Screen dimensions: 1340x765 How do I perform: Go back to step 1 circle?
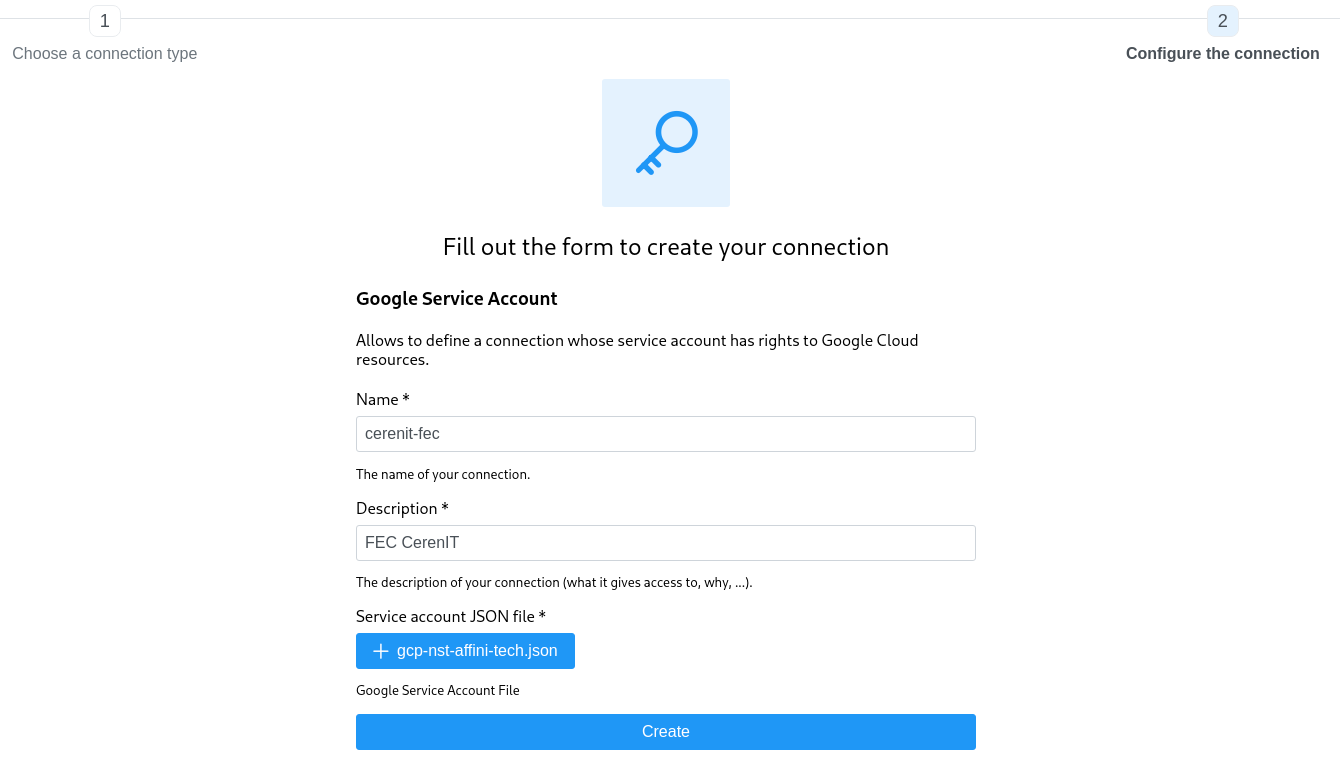[105, 21]
